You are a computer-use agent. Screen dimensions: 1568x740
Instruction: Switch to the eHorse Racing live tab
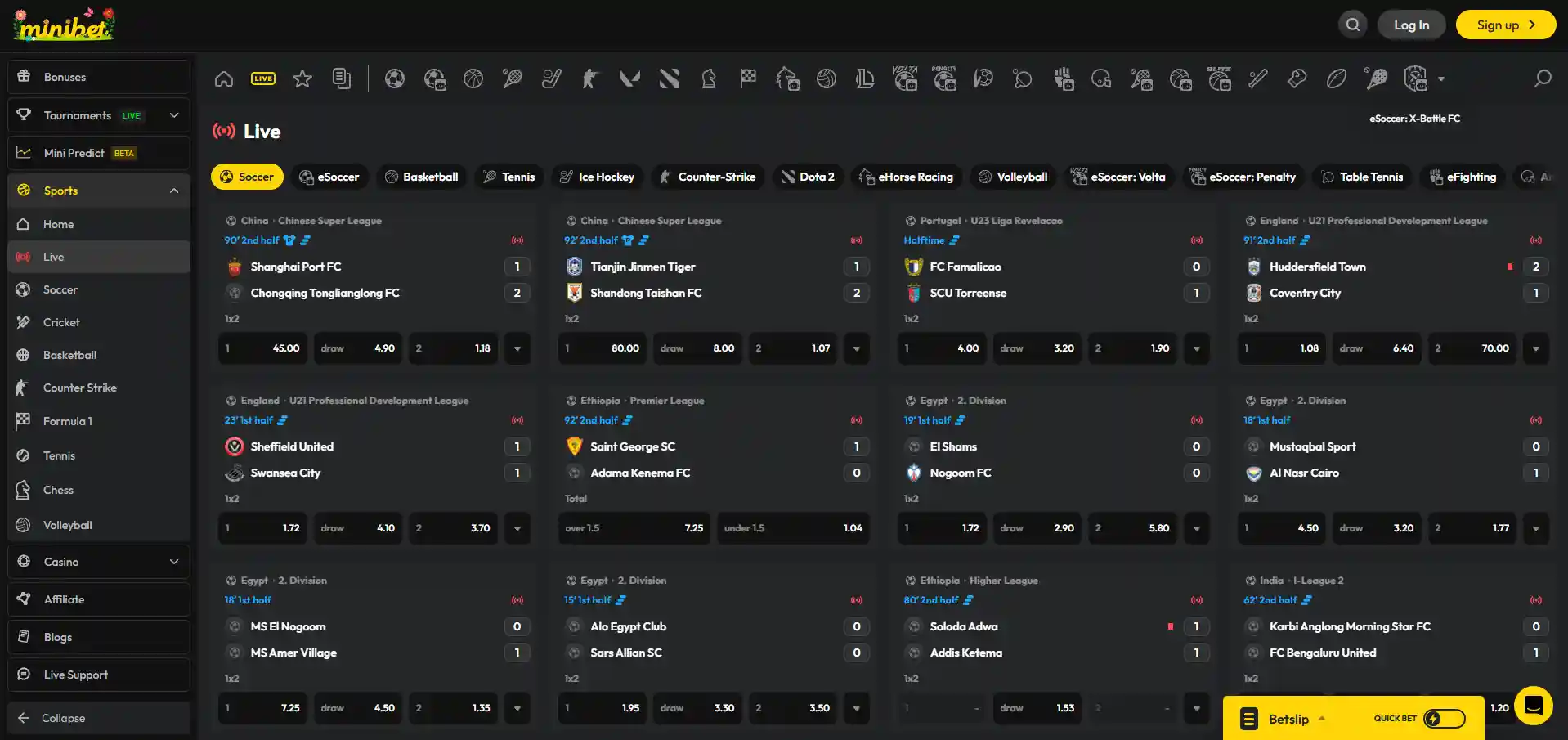click(907, 177)
